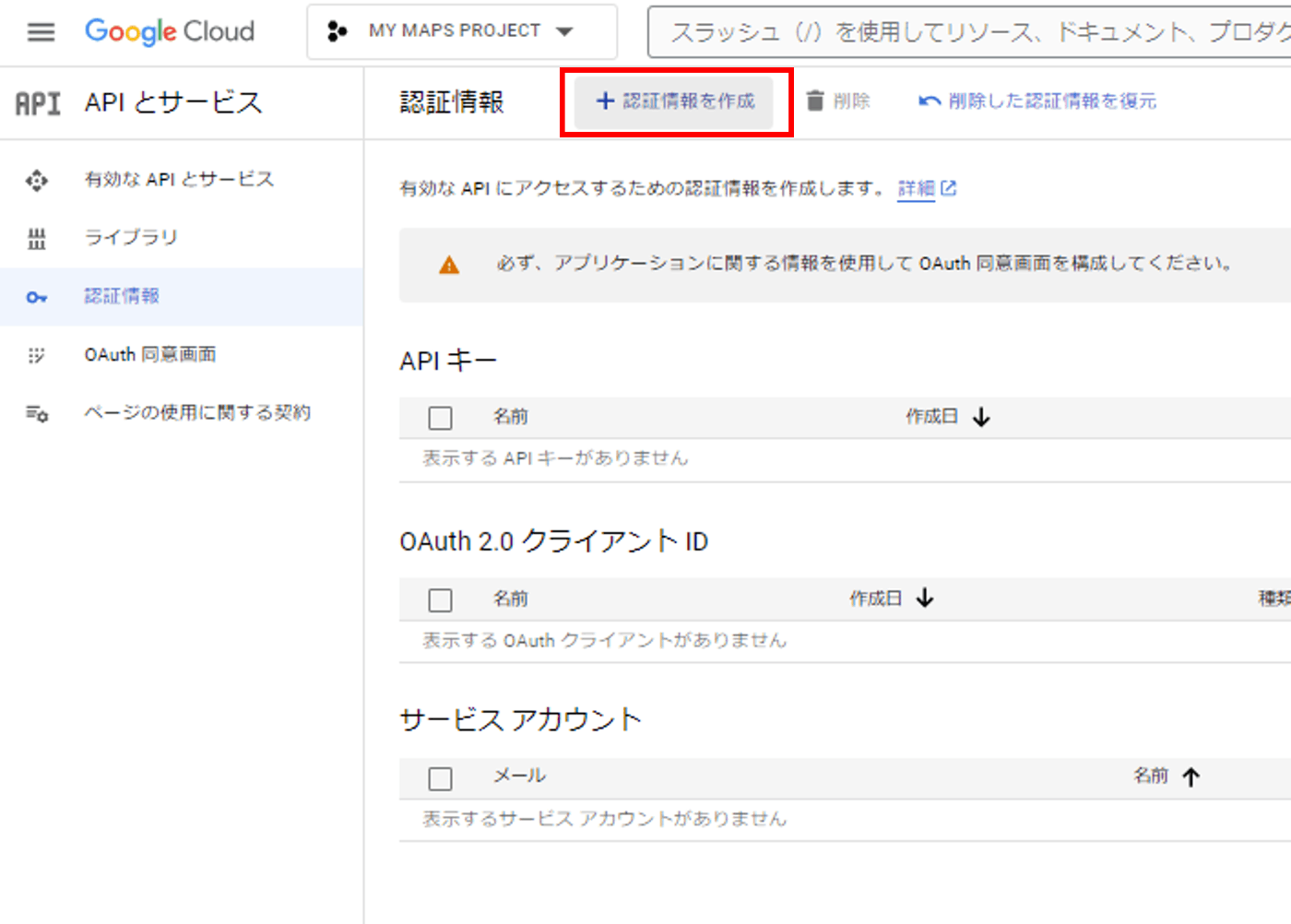
Task: Click the OAuth 同意画面 sidebar icon
Action: [x=36, y=355]
